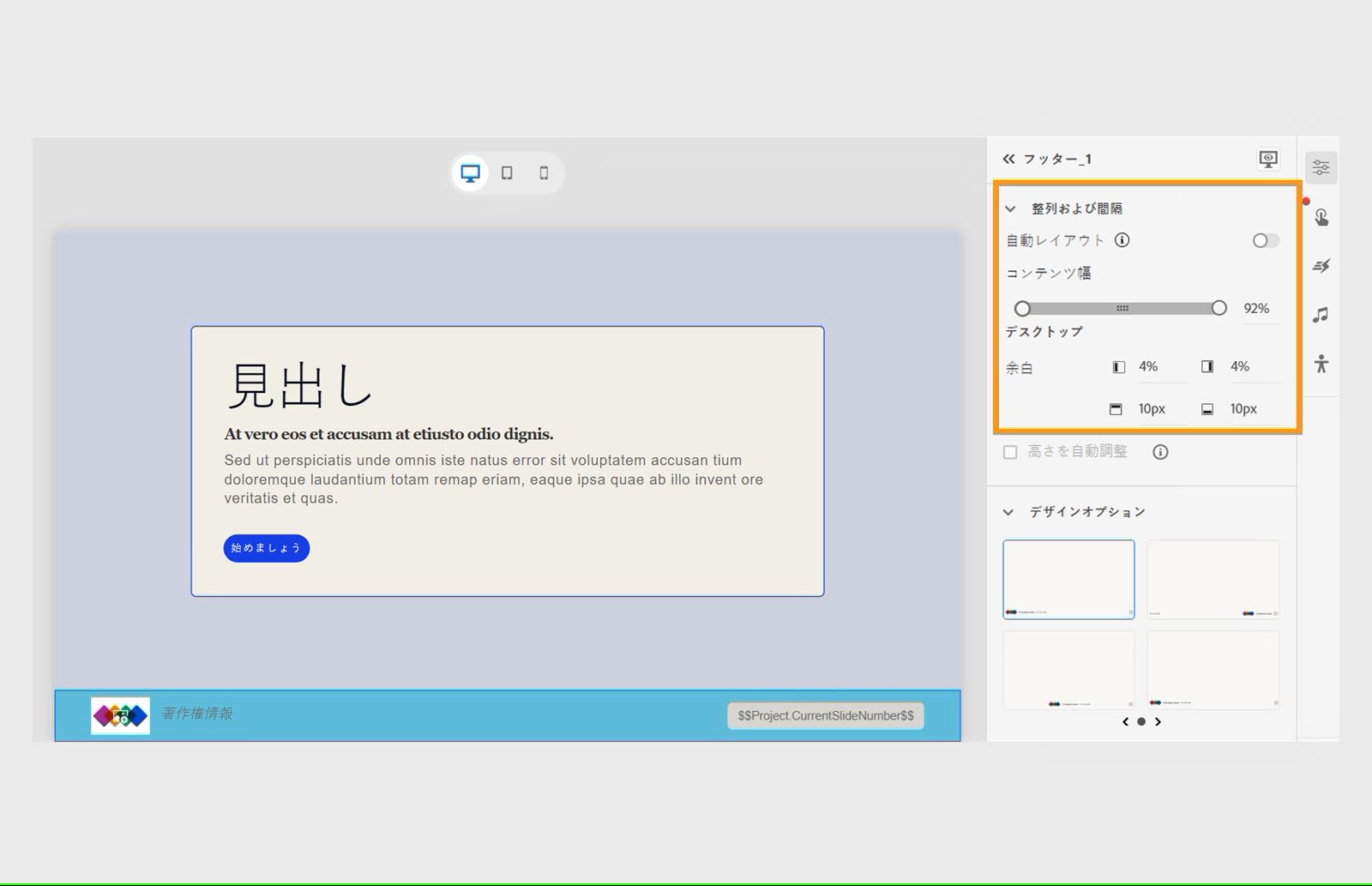
Task: Click the right margin icon
Action: coord(1207,367)
